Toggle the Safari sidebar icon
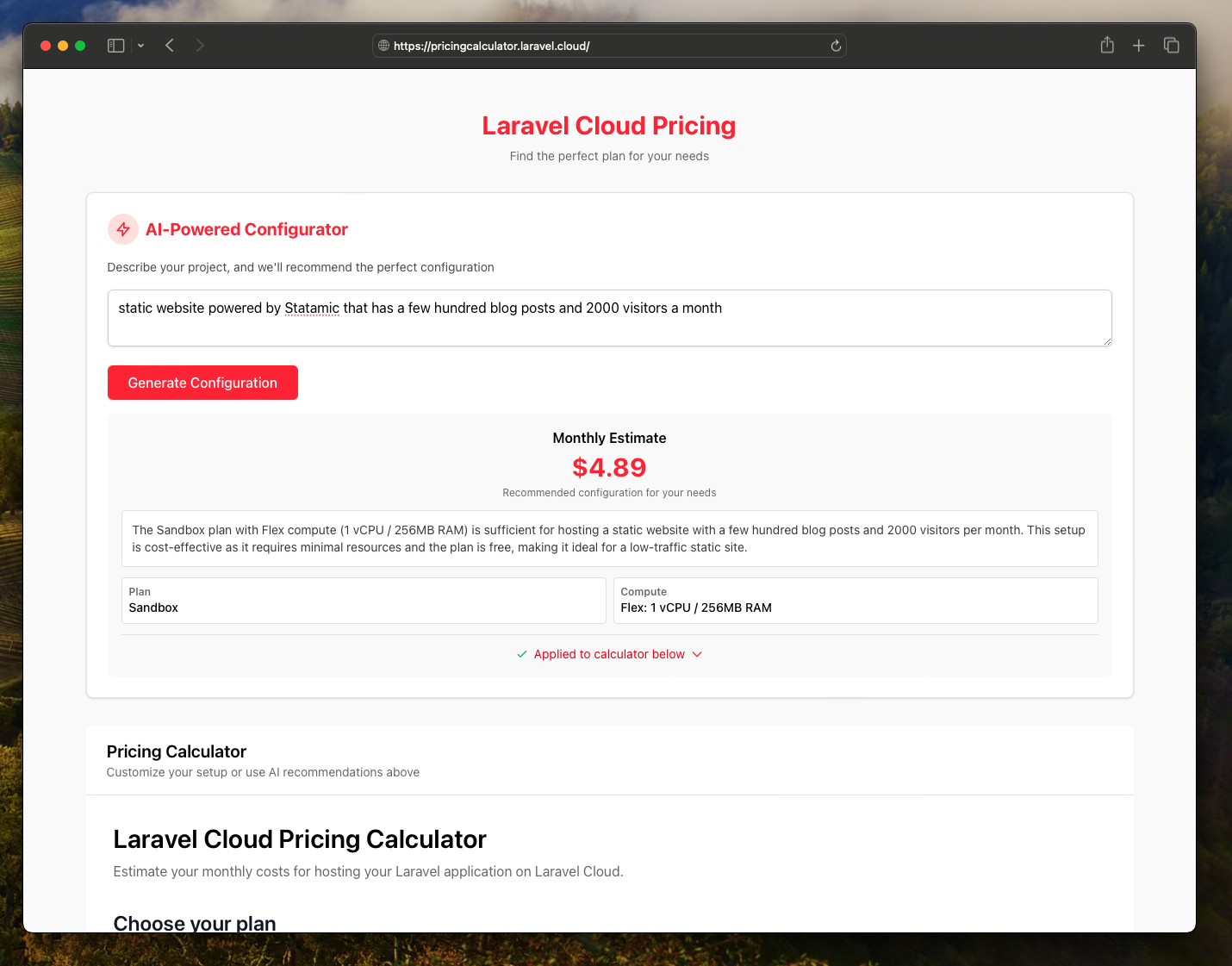The height and width of the screenshot is (966, 1232). click(x=115, y=45)
